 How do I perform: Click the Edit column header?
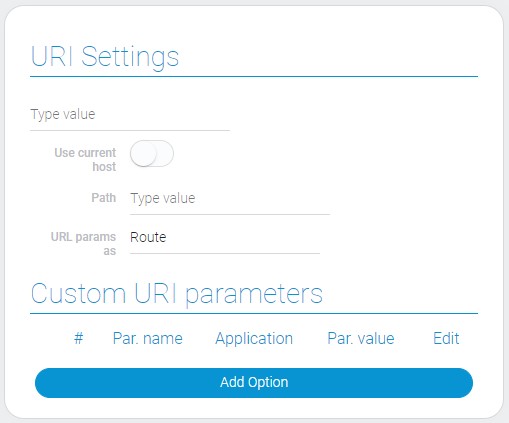(446, 339)
